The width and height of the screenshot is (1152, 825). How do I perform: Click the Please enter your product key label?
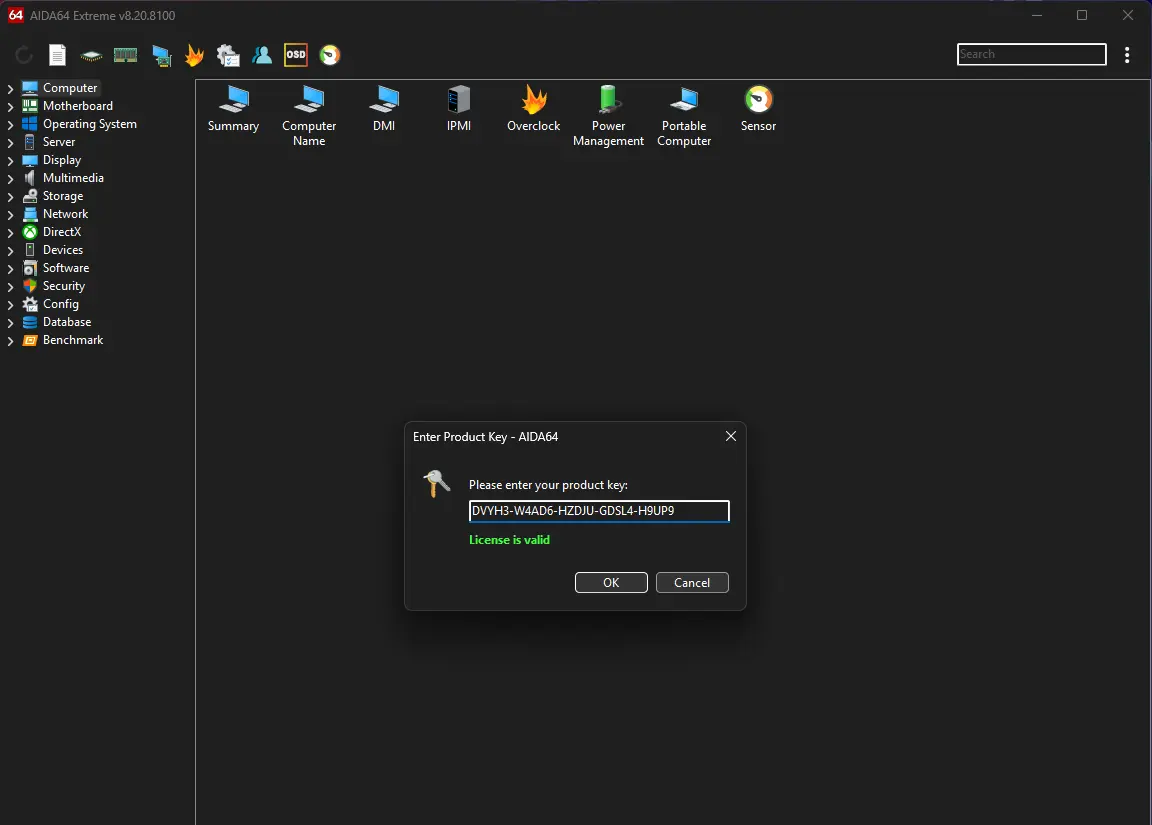pyautogui.click(x=548, y=485)
